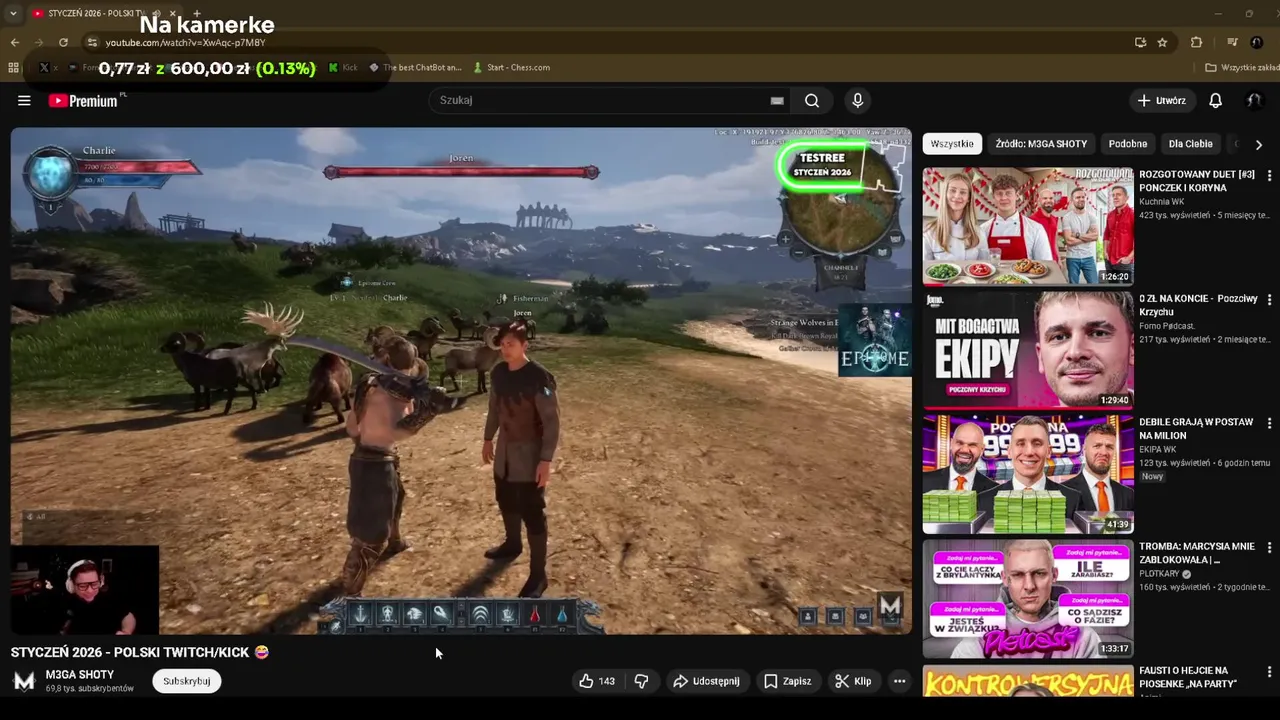Open the account avatar menu
Image resolution: width=1280 pixels, height=720 pixels.
[x=1253, y=100]
